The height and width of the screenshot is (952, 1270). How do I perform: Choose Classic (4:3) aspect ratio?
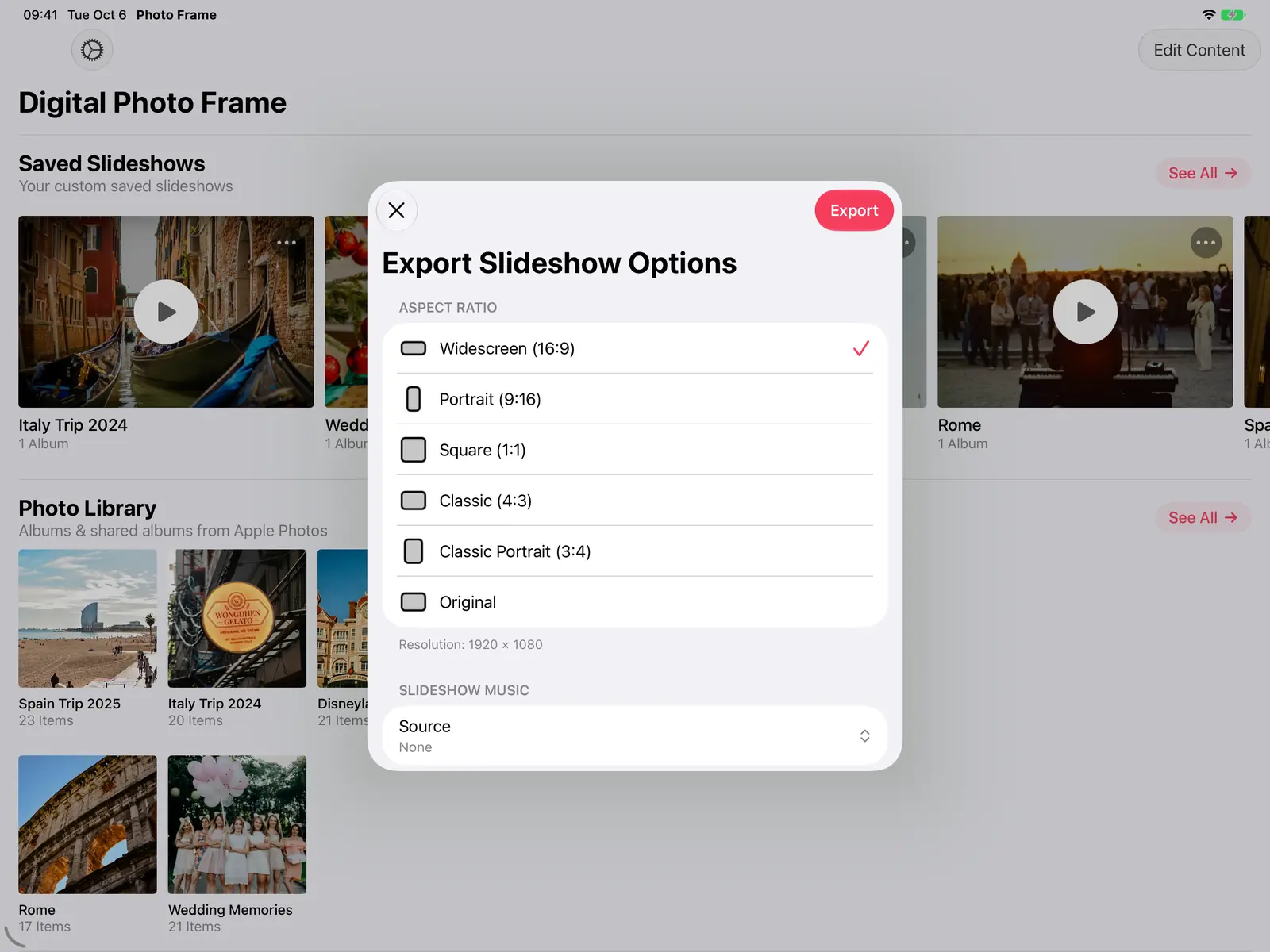[x=634, y=501]
